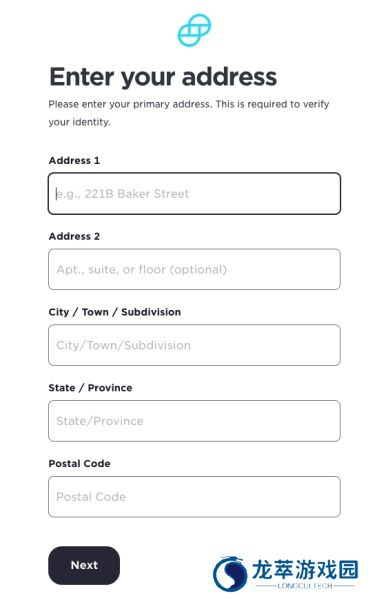Select the Postal Code input field

194,497
